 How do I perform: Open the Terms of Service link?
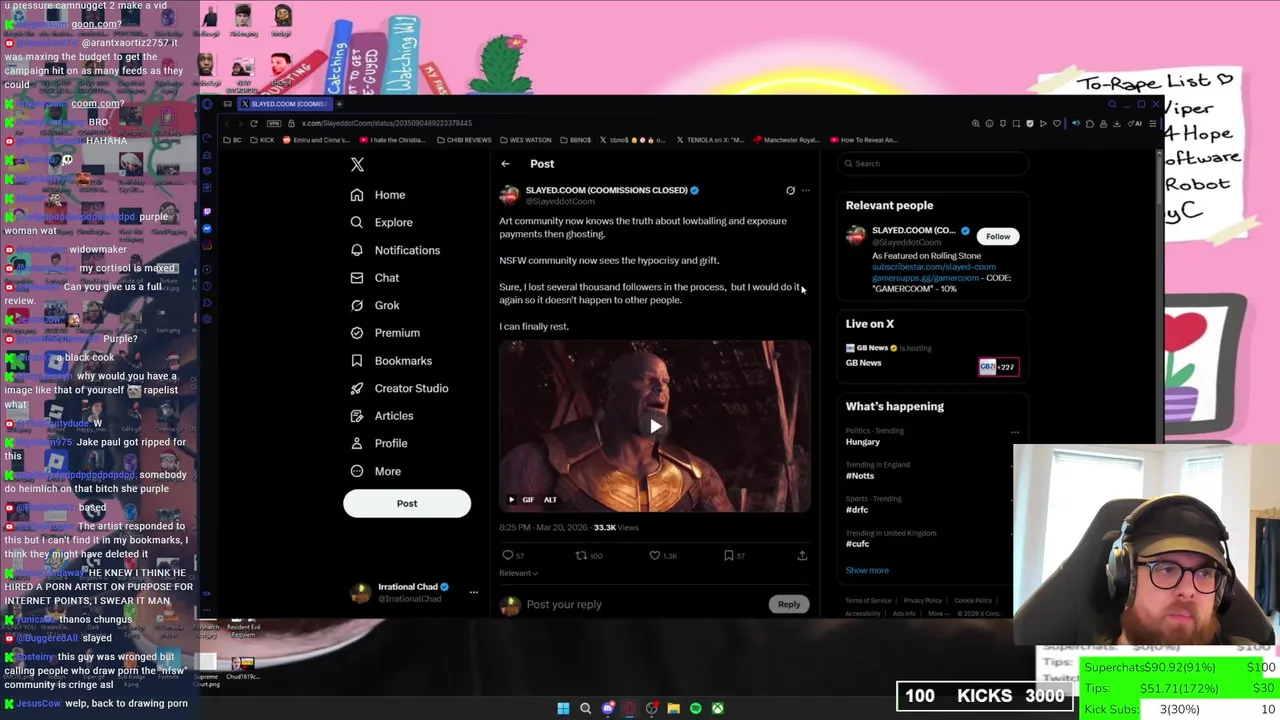point(868,601)
